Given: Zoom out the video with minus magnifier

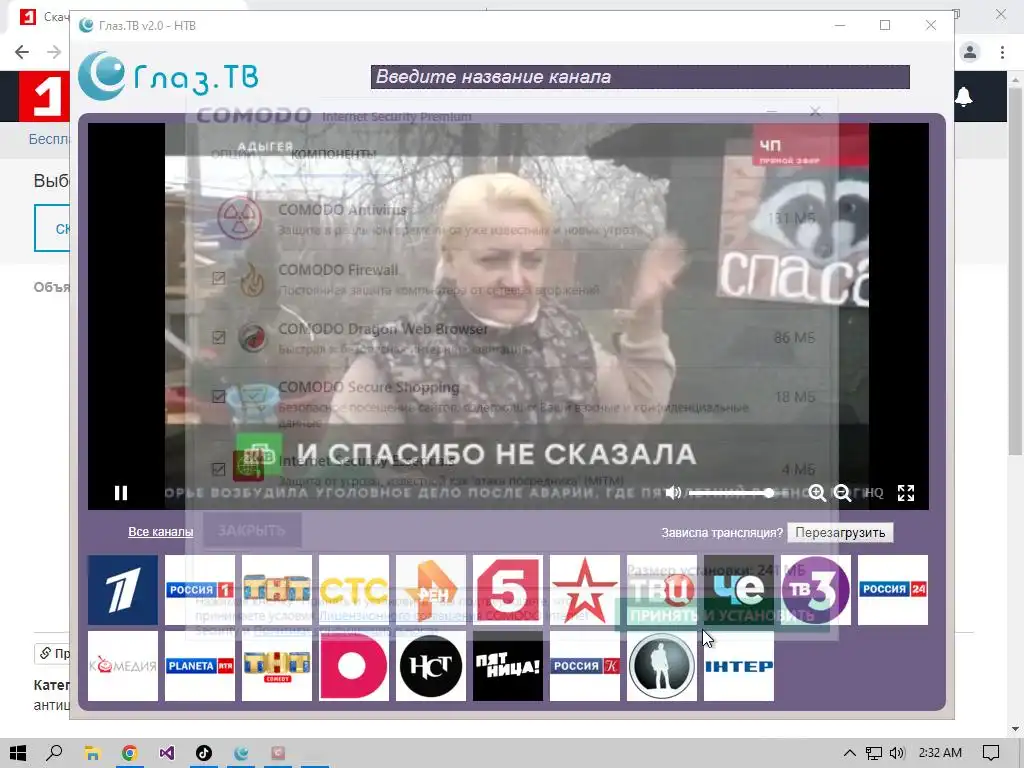Looking at the screenshot, I should [842, 492].
